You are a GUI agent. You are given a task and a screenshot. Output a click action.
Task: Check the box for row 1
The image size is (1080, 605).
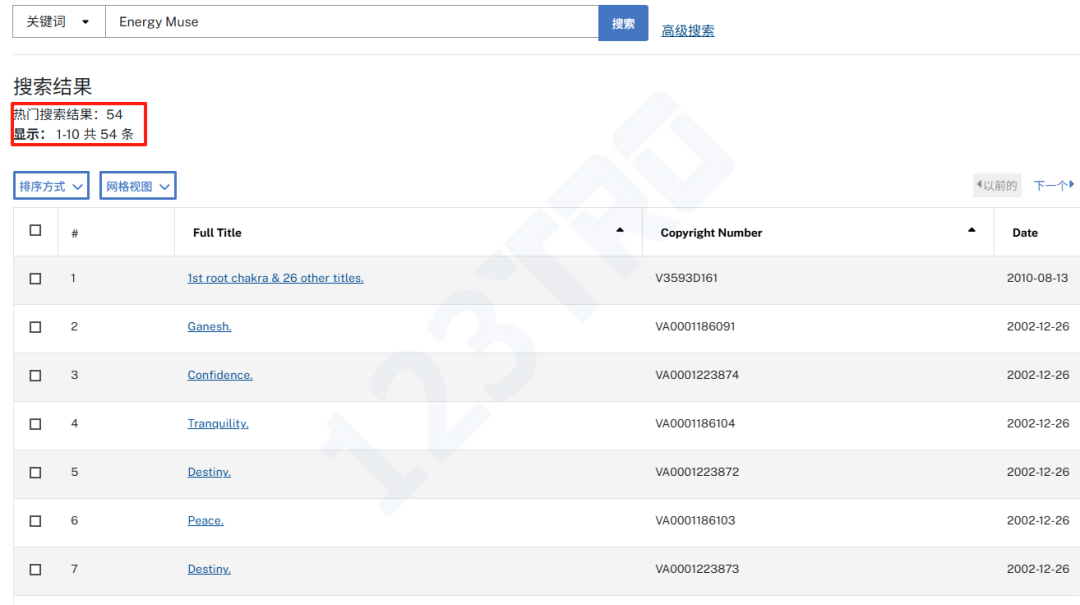tap(35, 278)
